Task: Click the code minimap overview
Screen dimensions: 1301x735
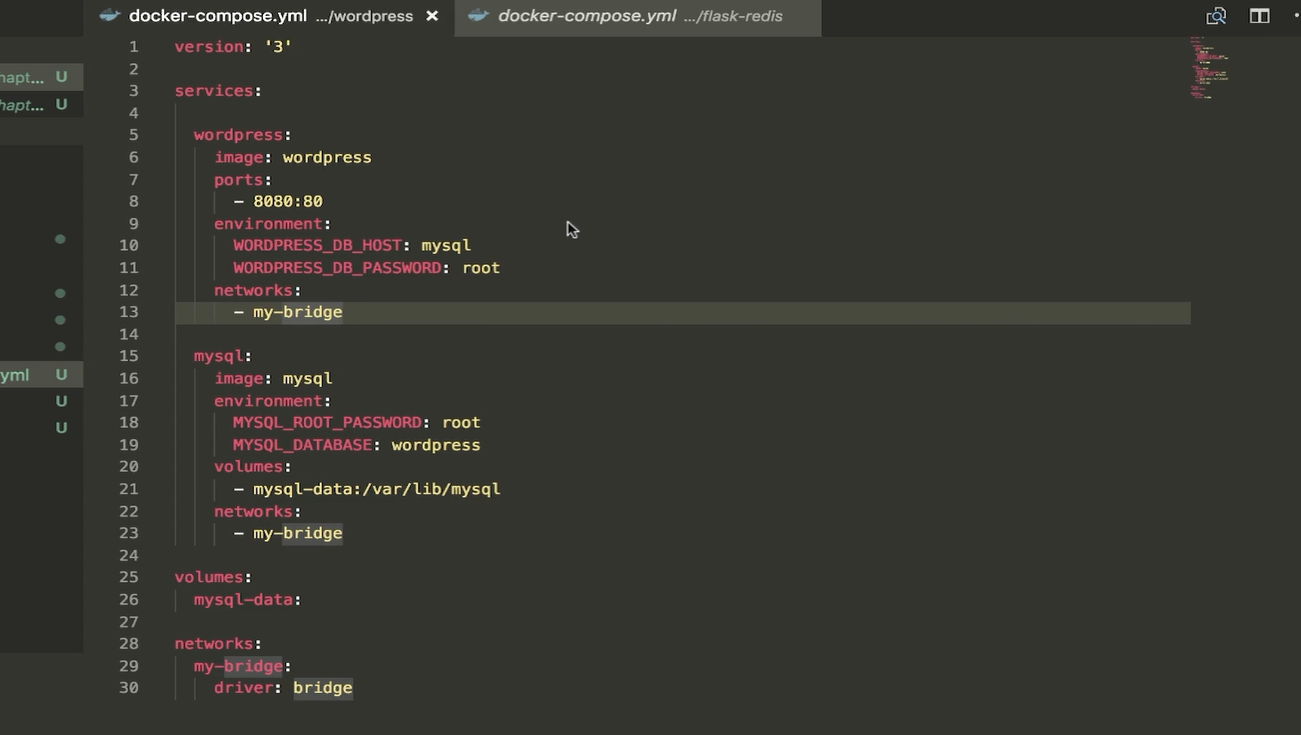Action: [x=1209, y=68]
